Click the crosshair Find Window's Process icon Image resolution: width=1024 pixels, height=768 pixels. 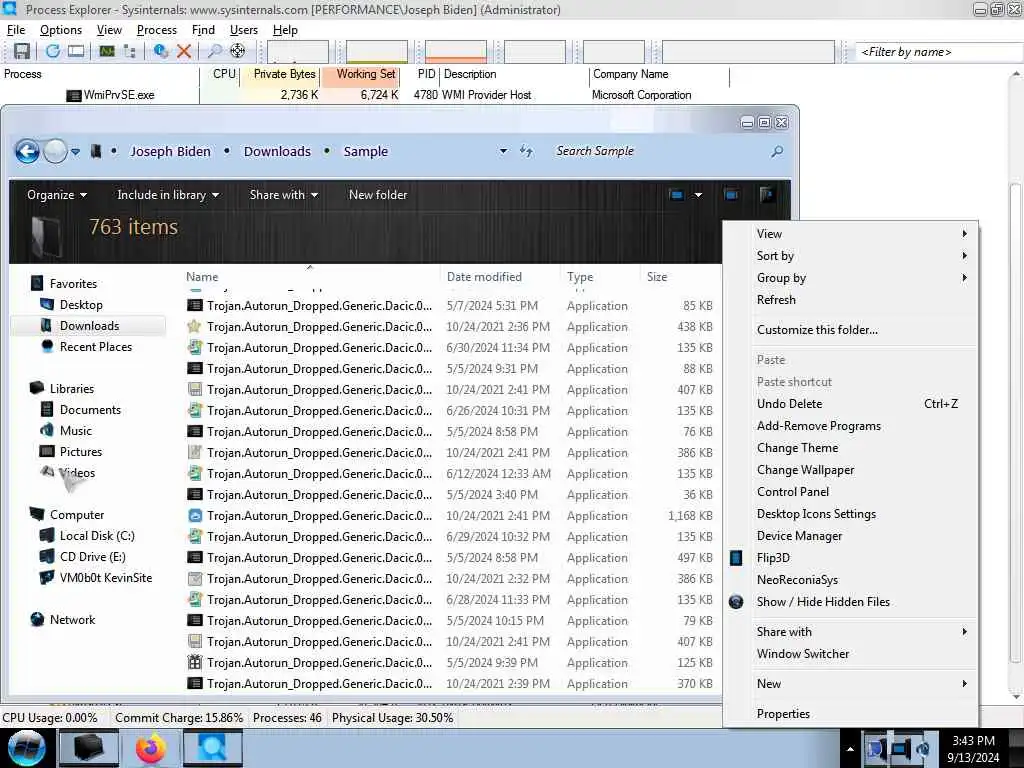point(238,52)
